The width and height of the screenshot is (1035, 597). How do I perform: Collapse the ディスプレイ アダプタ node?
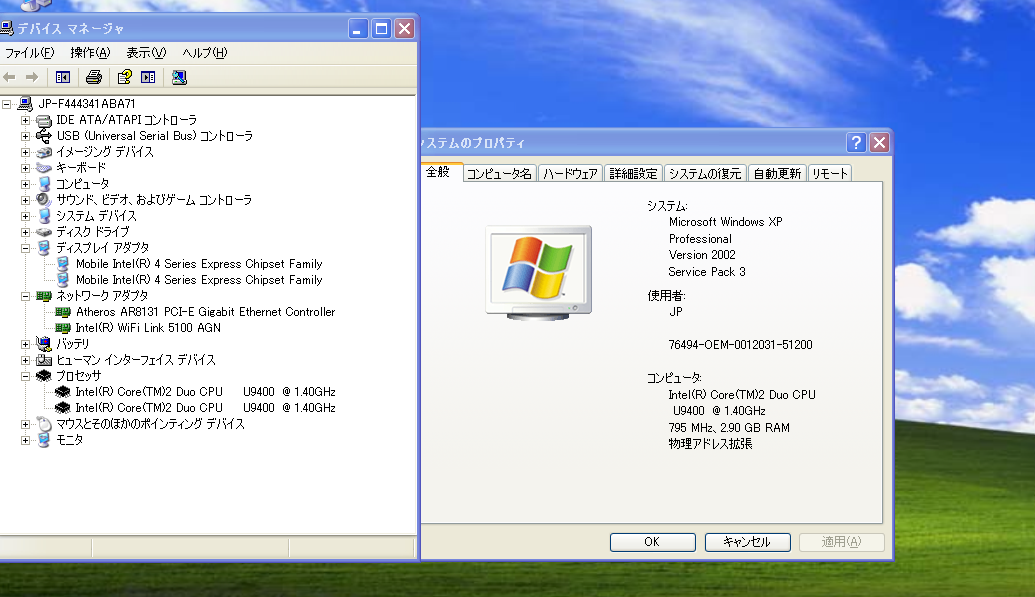25,248
